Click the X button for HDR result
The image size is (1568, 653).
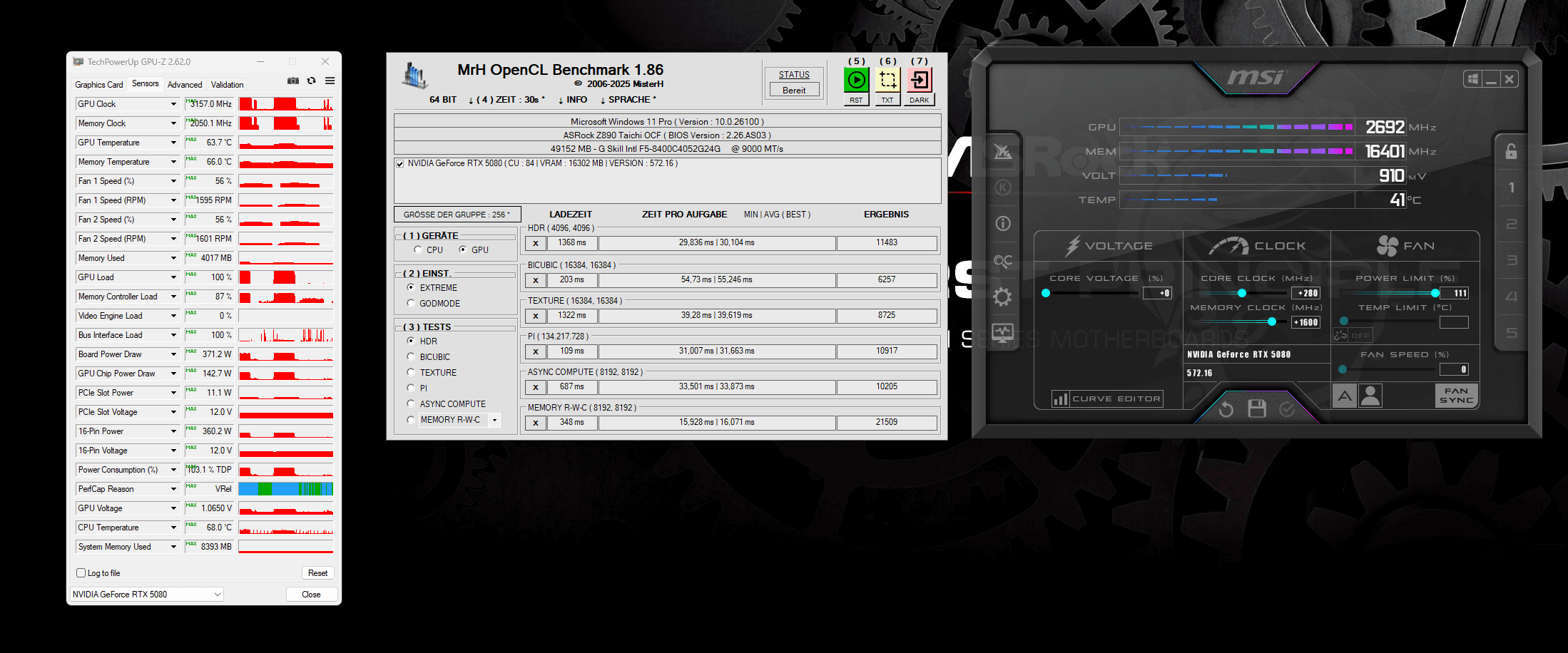[x=536, y=243]
